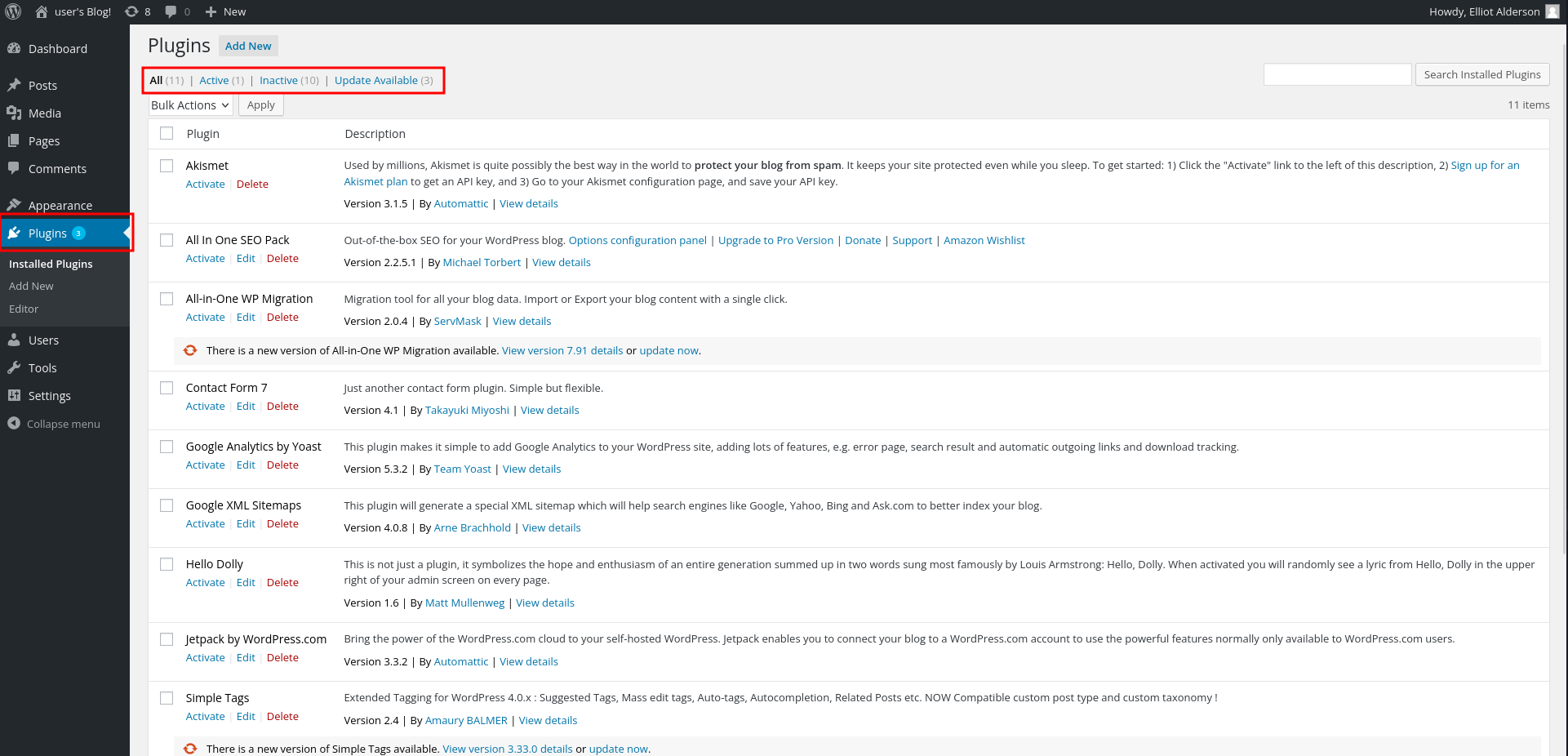Screen dimensions: 1568x756
Task: Open Add New submenu item under Plugins
Action: click(31, 286)
